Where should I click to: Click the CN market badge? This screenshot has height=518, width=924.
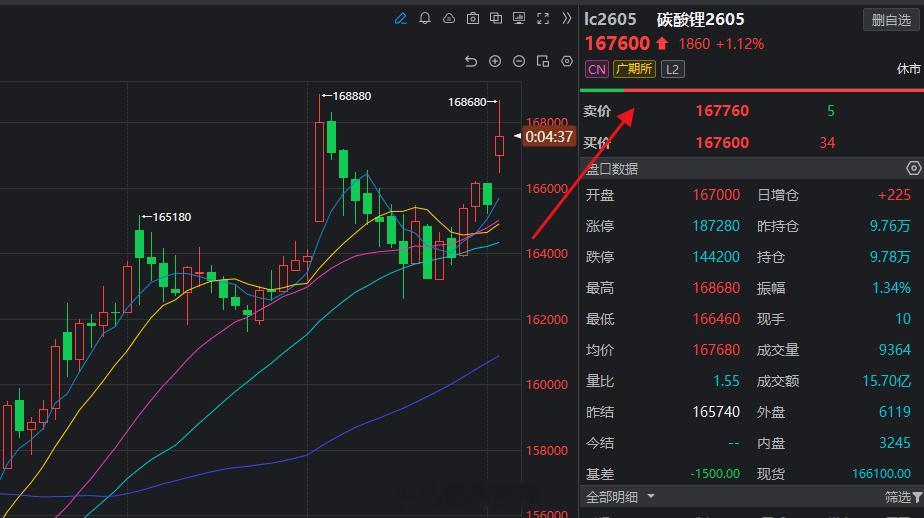click(x=596, y=70)
